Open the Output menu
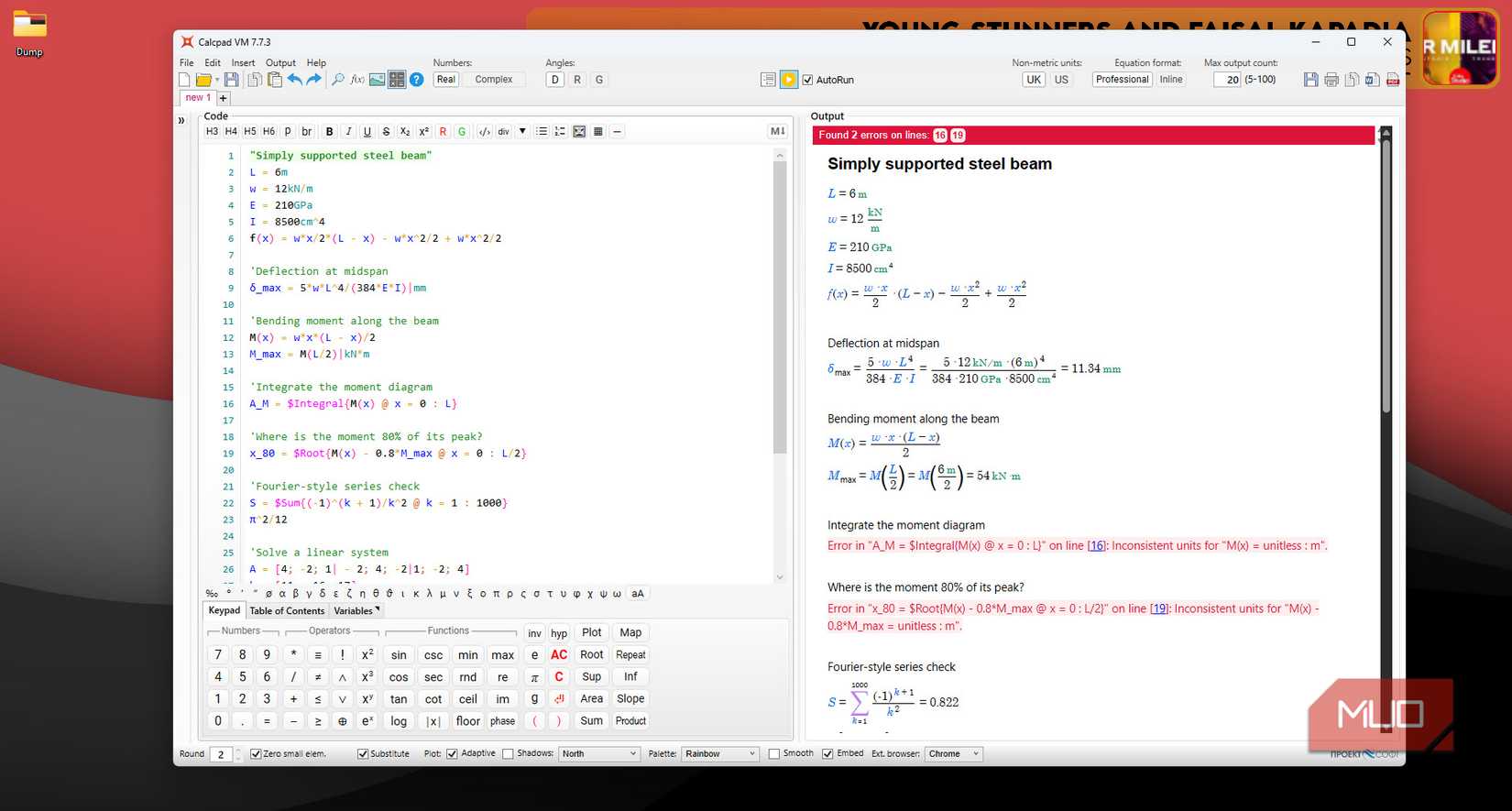 click(280, 63)
